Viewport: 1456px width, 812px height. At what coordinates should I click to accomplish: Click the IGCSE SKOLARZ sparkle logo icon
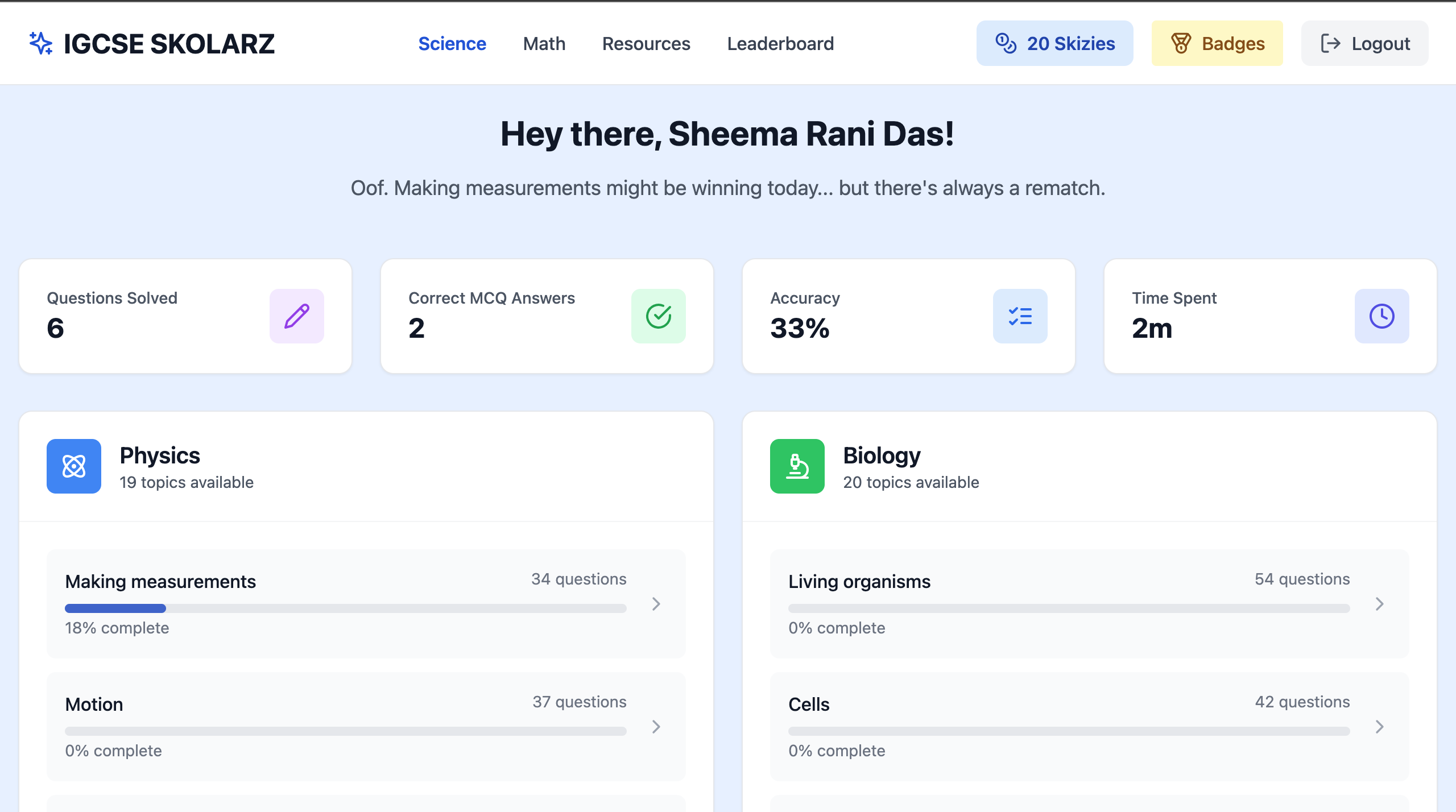(41, 43)
